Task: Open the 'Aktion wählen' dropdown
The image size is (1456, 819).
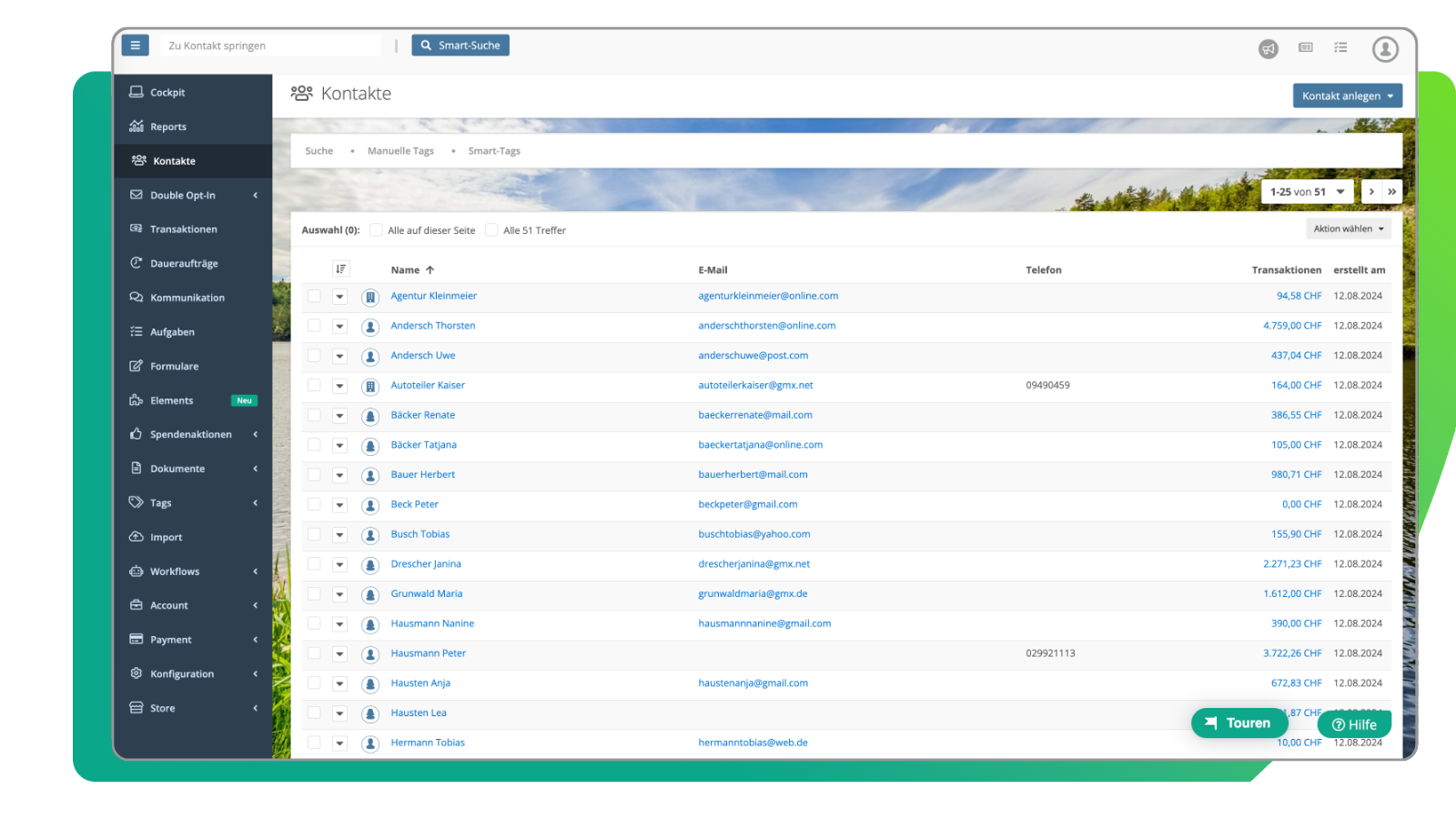Action: 1349,228
